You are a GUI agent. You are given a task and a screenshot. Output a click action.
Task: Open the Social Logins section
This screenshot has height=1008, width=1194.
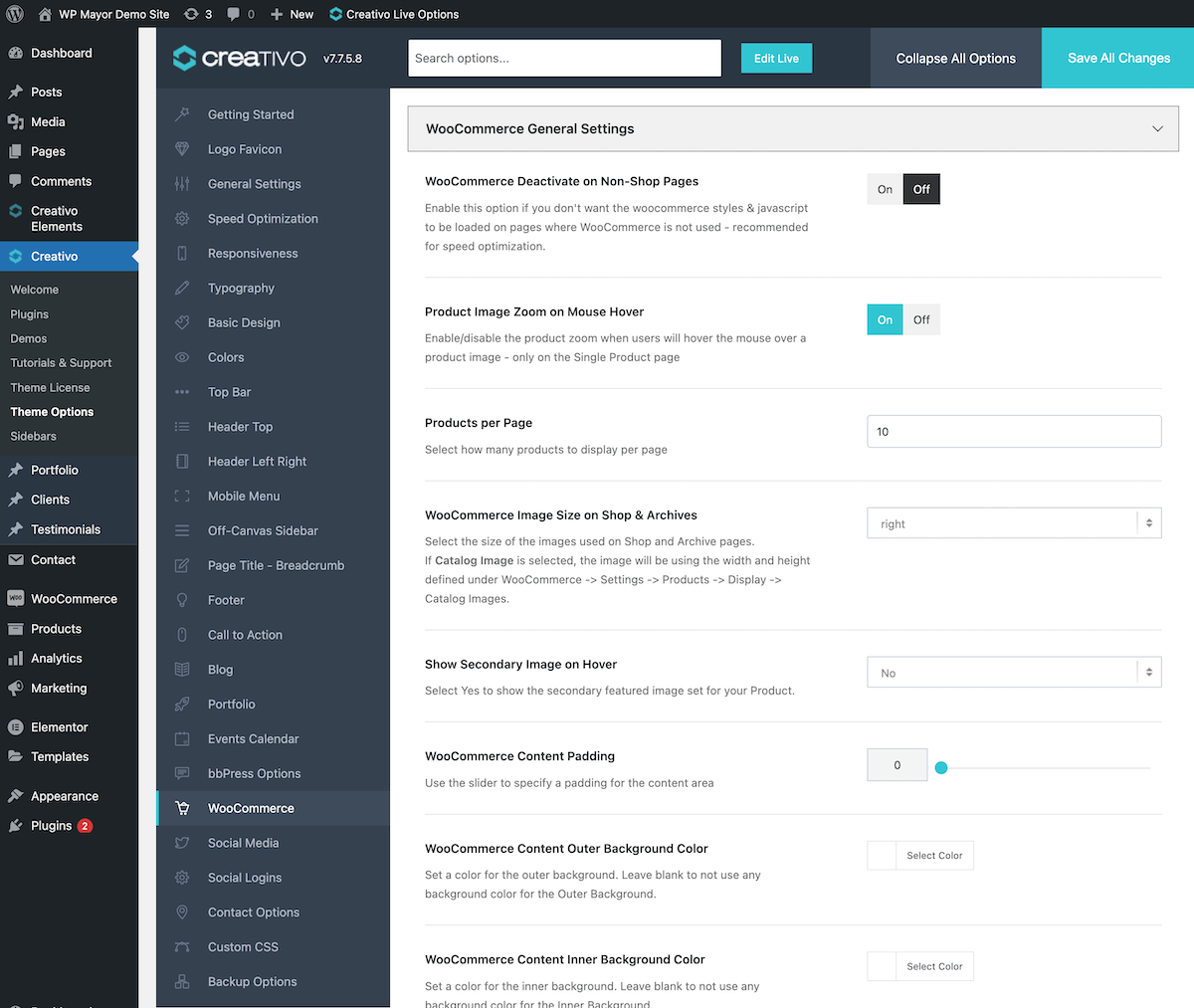click(274, 878)
